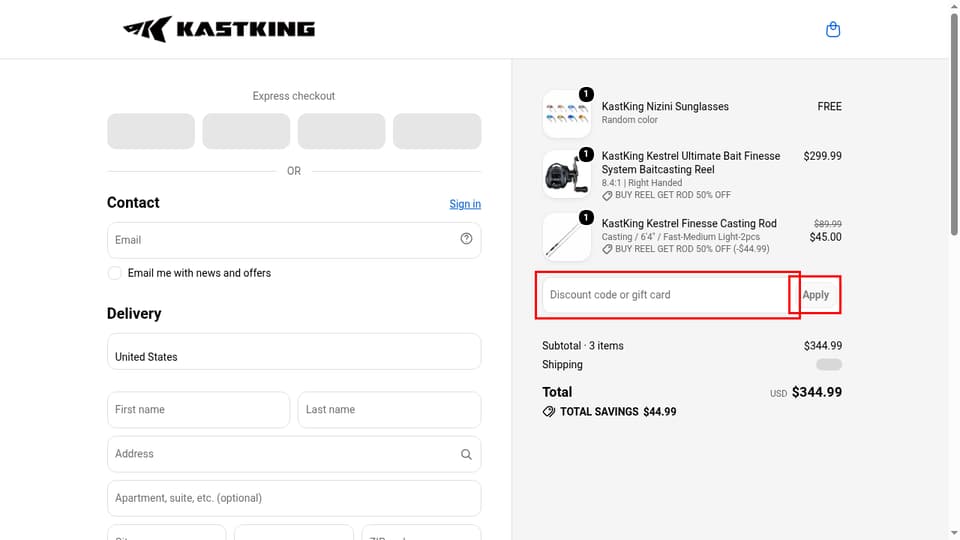Focus the Discount code or gift card field
This screenshot has height=540, width=960.
coord(666,295)
